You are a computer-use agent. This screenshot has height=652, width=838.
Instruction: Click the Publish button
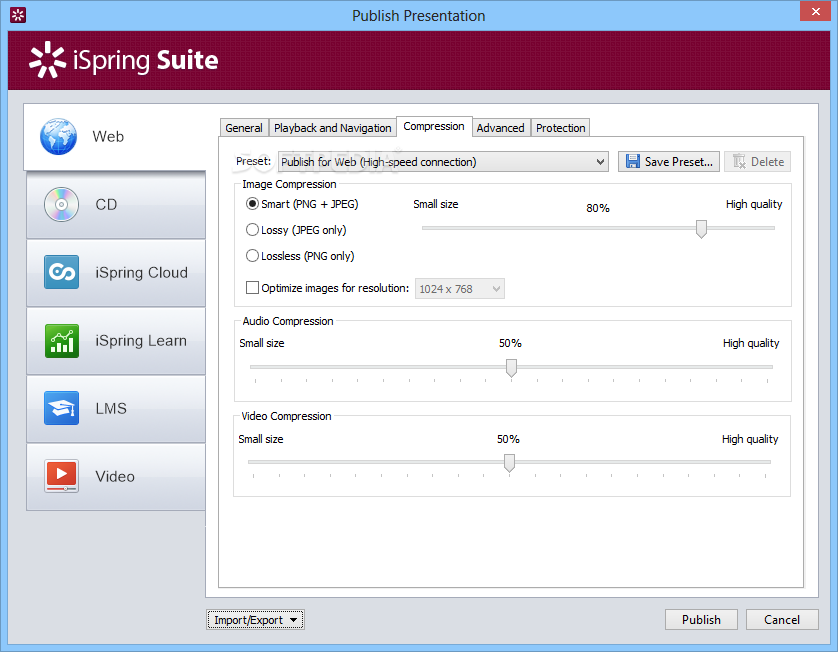pyautogui.click(x=701, y=619)
